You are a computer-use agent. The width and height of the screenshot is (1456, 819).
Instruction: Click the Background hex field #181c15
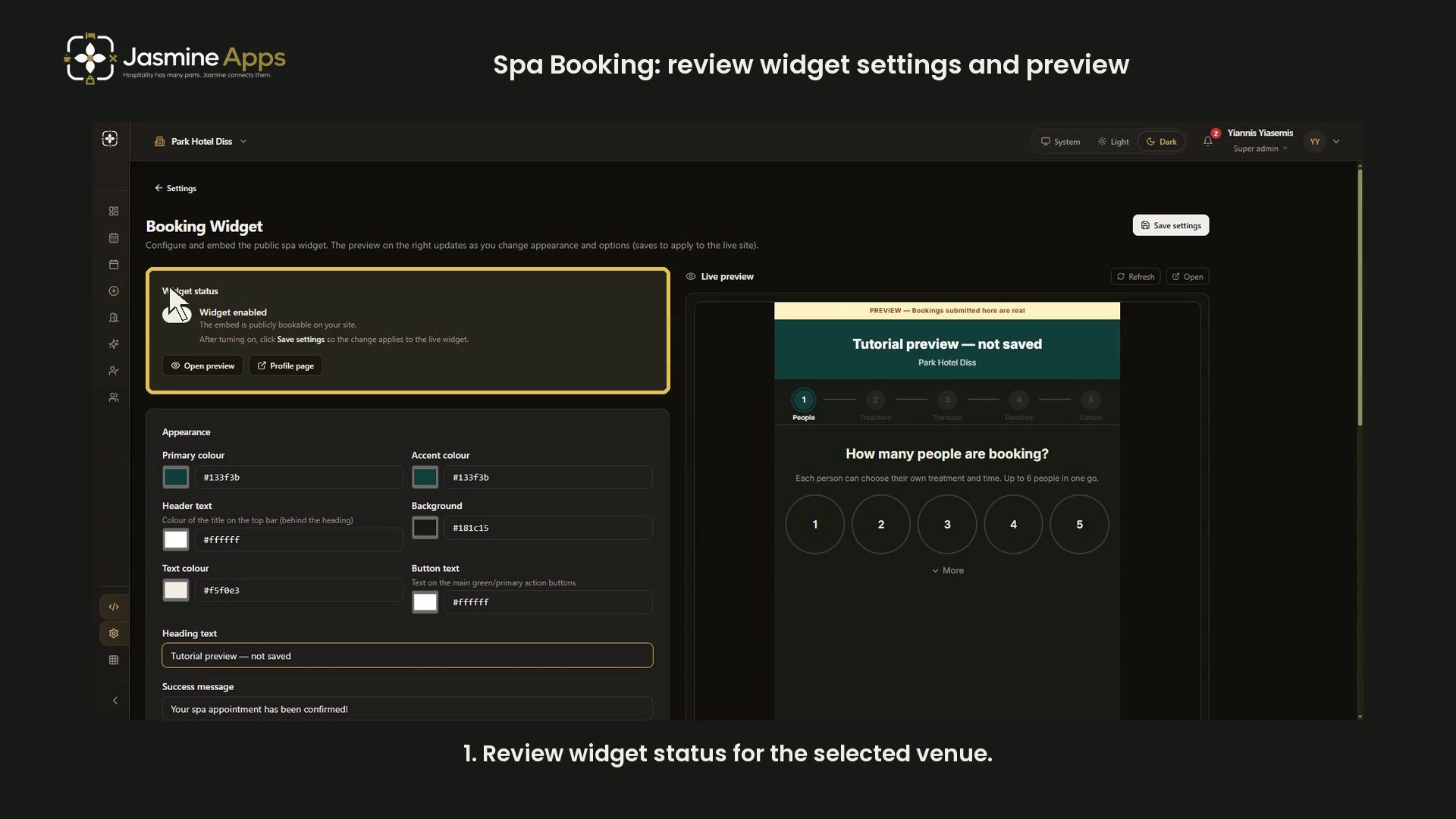click(548, 528)
